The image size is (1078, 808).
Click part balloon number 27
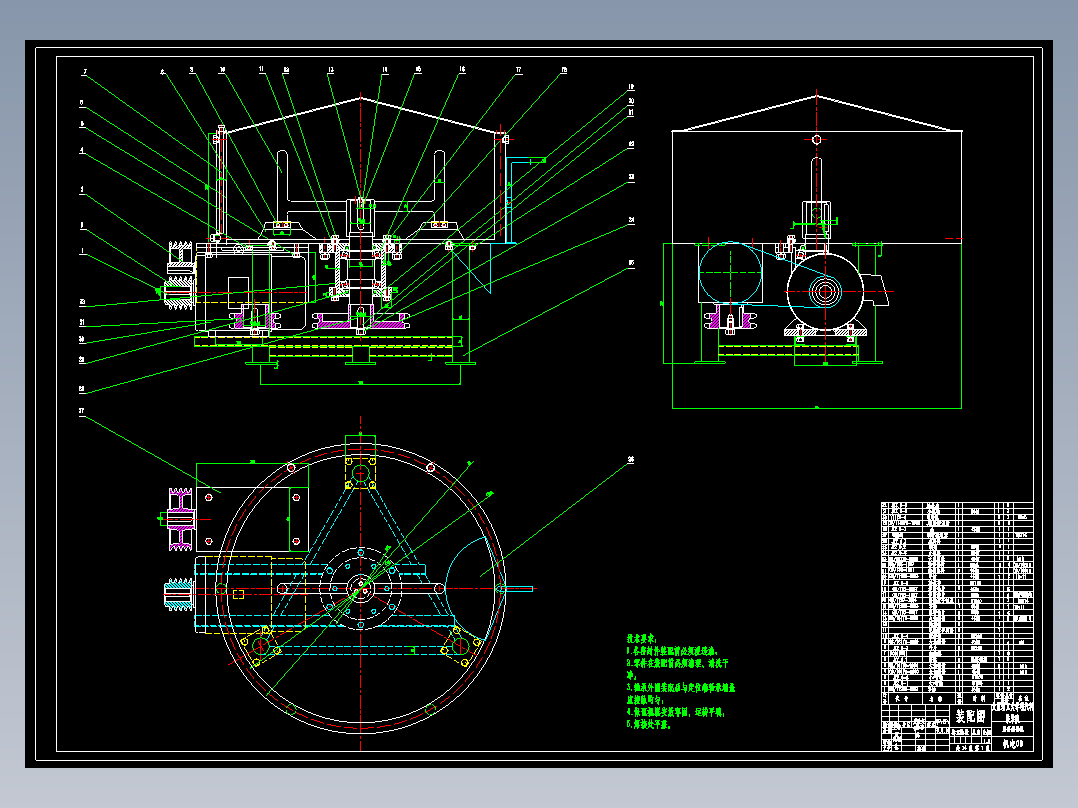pyautogui.click(x=82, y=411)
